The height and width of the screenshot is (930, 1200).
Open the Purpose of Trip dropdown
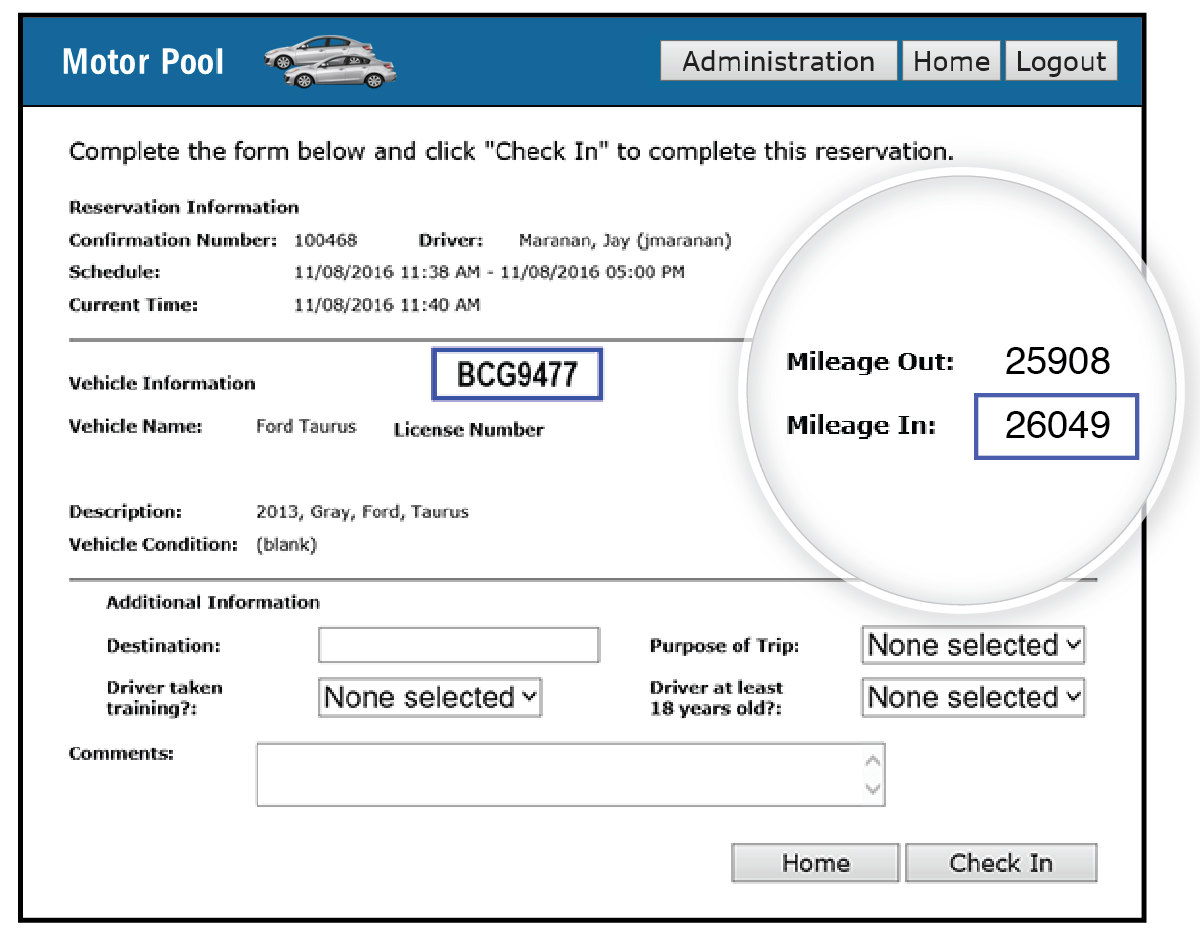point(973,645)
